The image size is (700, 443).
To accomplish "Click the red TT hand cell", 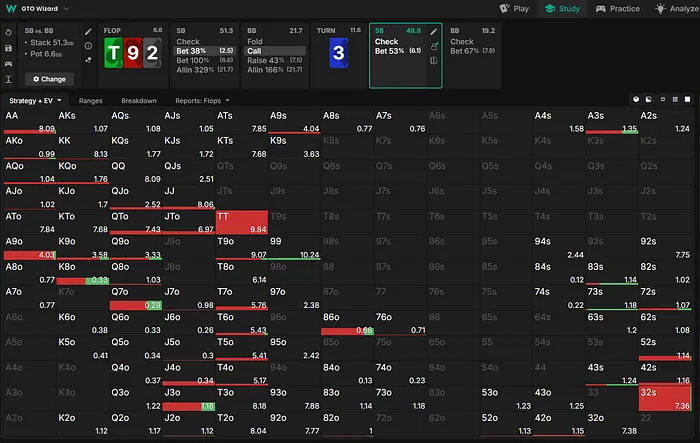I will (x=242, y=222).
